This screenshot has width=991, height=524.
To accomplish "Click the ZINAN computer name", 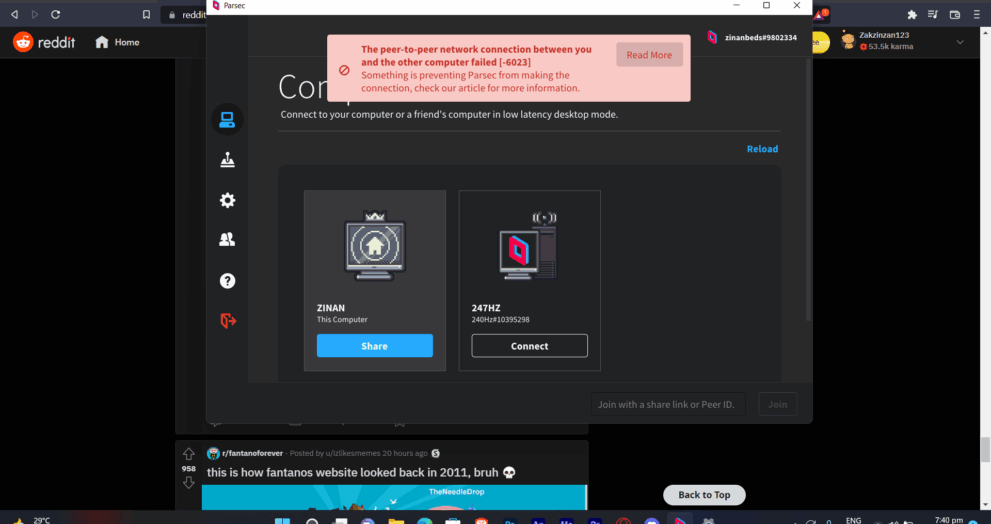I will [331, 308].
